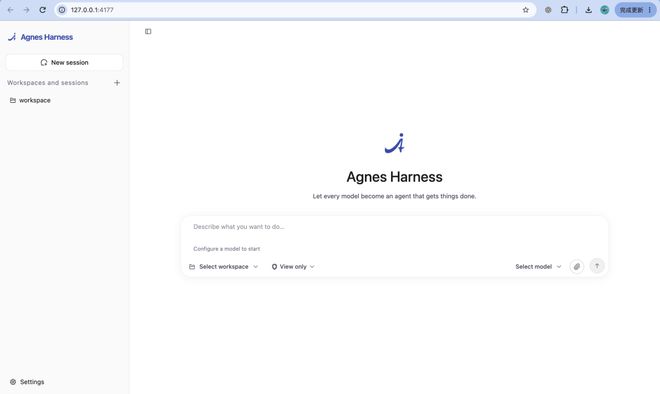Open the browser downloads icon
This screenshot has height=394, width=660.
click(588, 10)
